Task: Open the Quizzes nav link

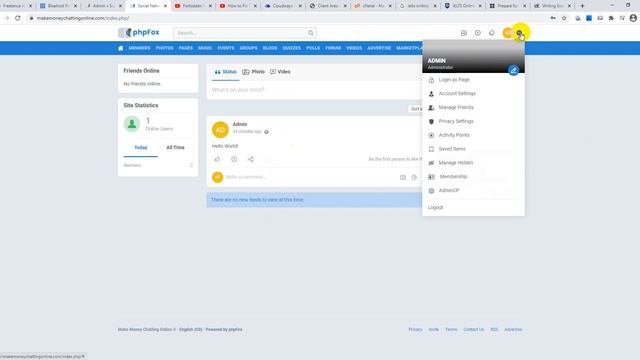Action: pyautogui.click(x=292, y=48)
